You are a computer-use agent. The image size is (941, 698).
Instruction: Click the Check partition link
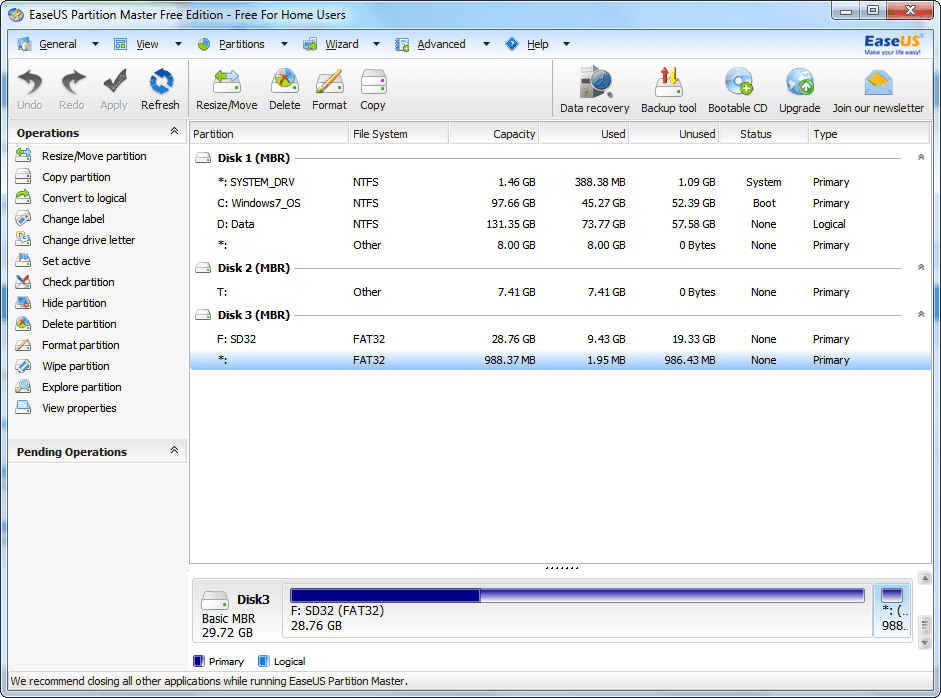click(x=78, y=282)
